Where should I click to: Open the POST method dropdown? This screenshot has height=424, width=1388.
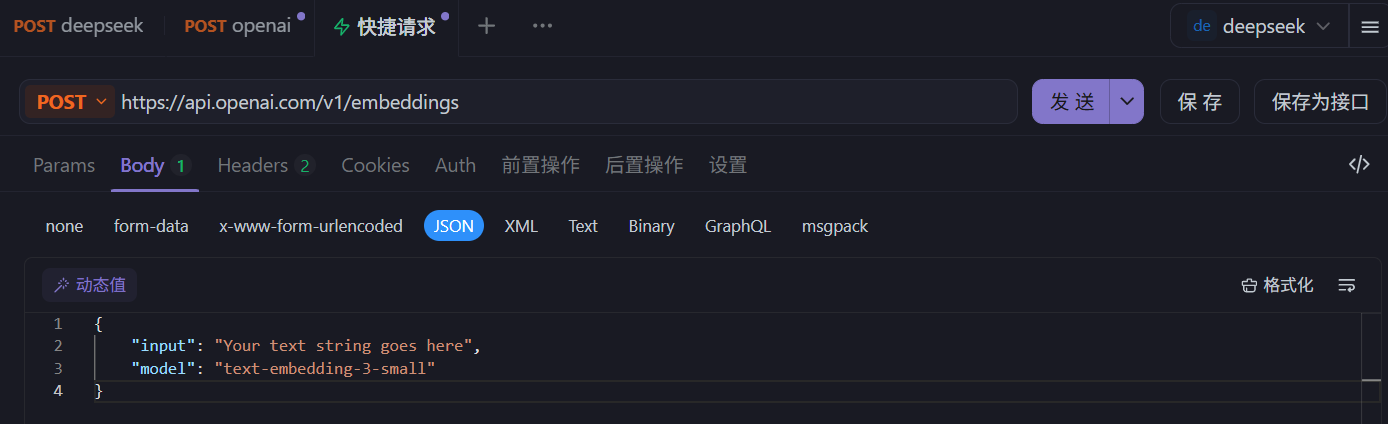pyautogui.click(x=70, y=102)
